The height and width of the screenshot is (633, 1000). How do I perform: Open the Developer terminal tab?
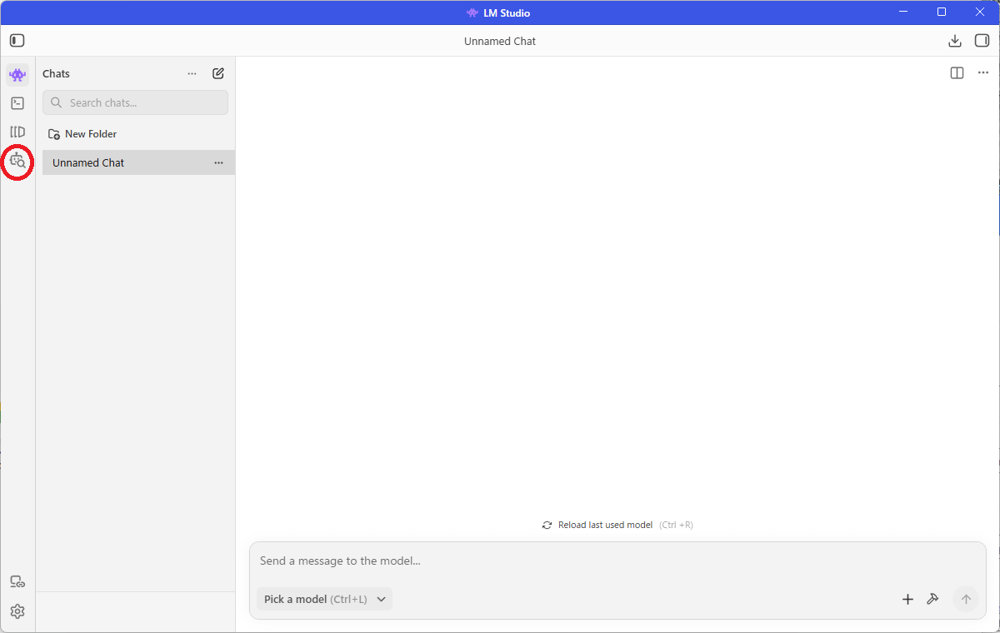[x=17, y=103]
